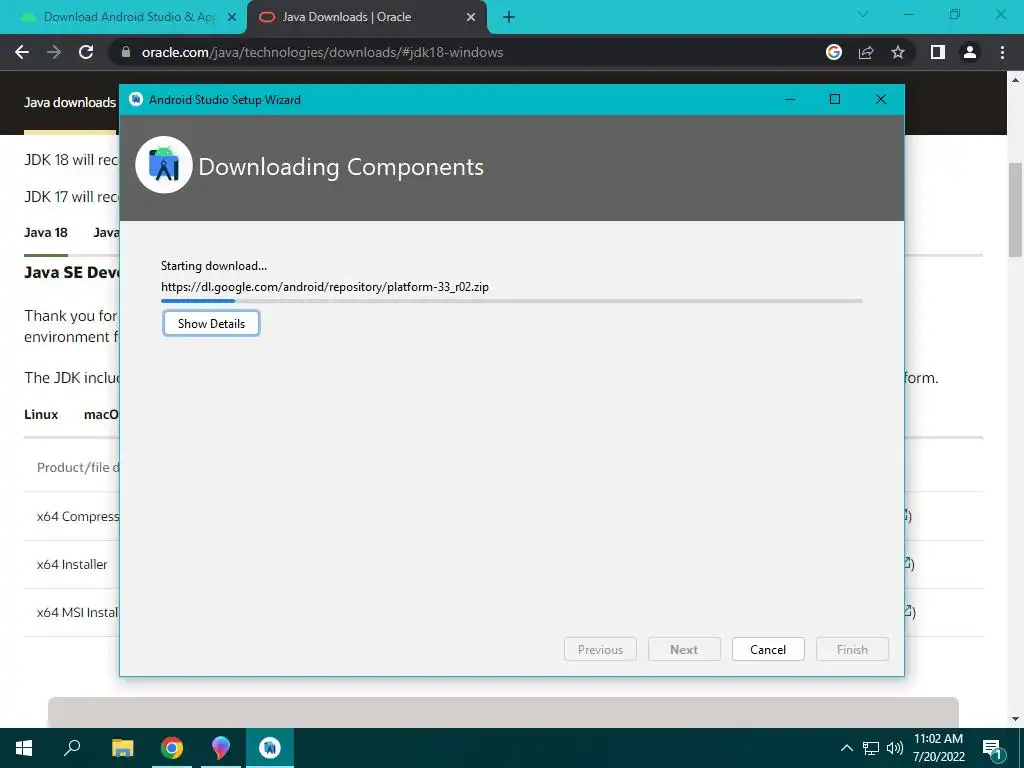Image resolution: width=1024 pixels, height=768 pixels.
Task: Click Show Details in the setup wizard
Action: [211, 323]
